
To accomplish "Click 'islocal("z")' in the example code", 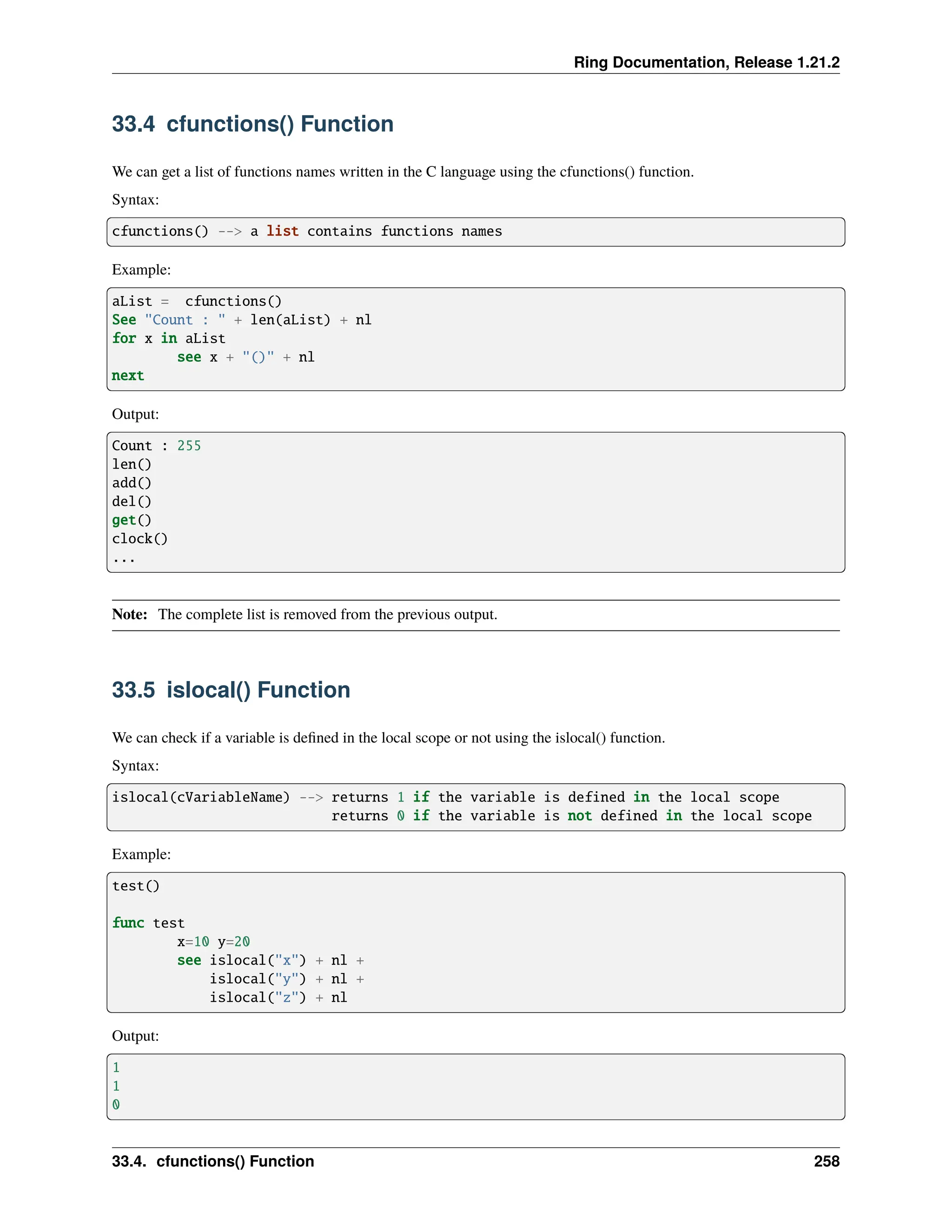I will coord(257,997).
